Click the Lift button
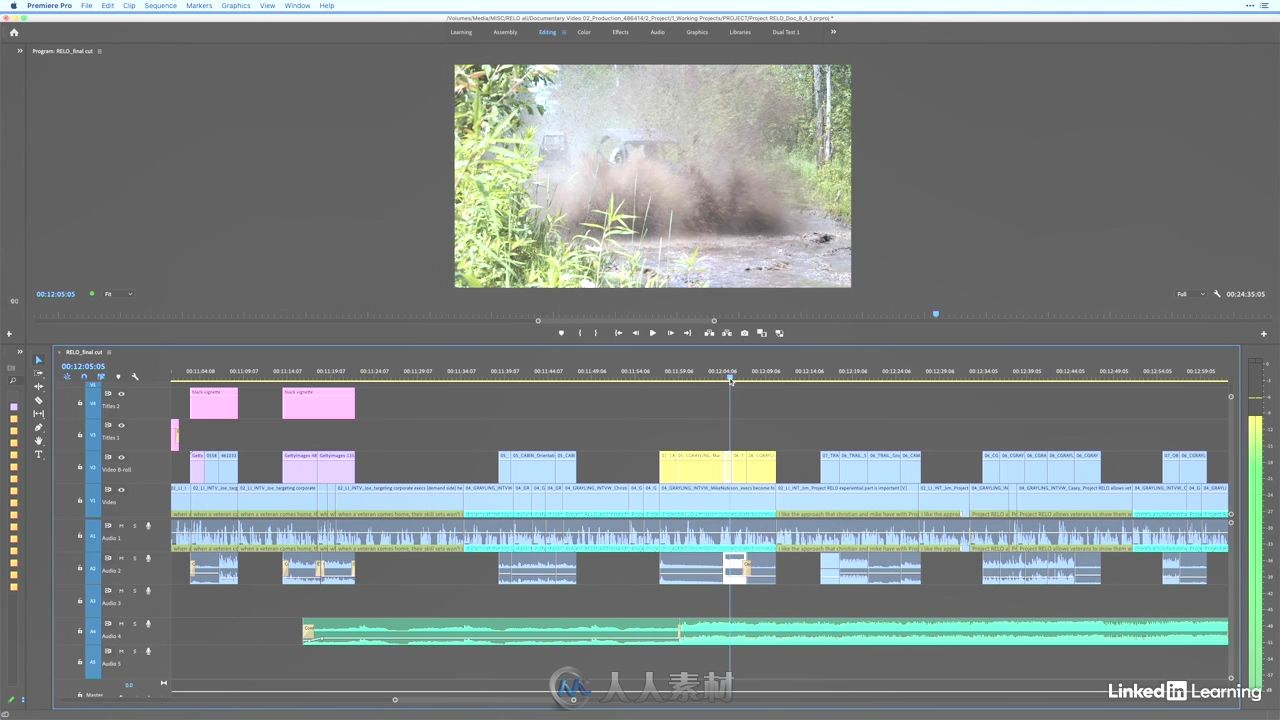This screenshot has height=720, width=1280. [709, 333]
